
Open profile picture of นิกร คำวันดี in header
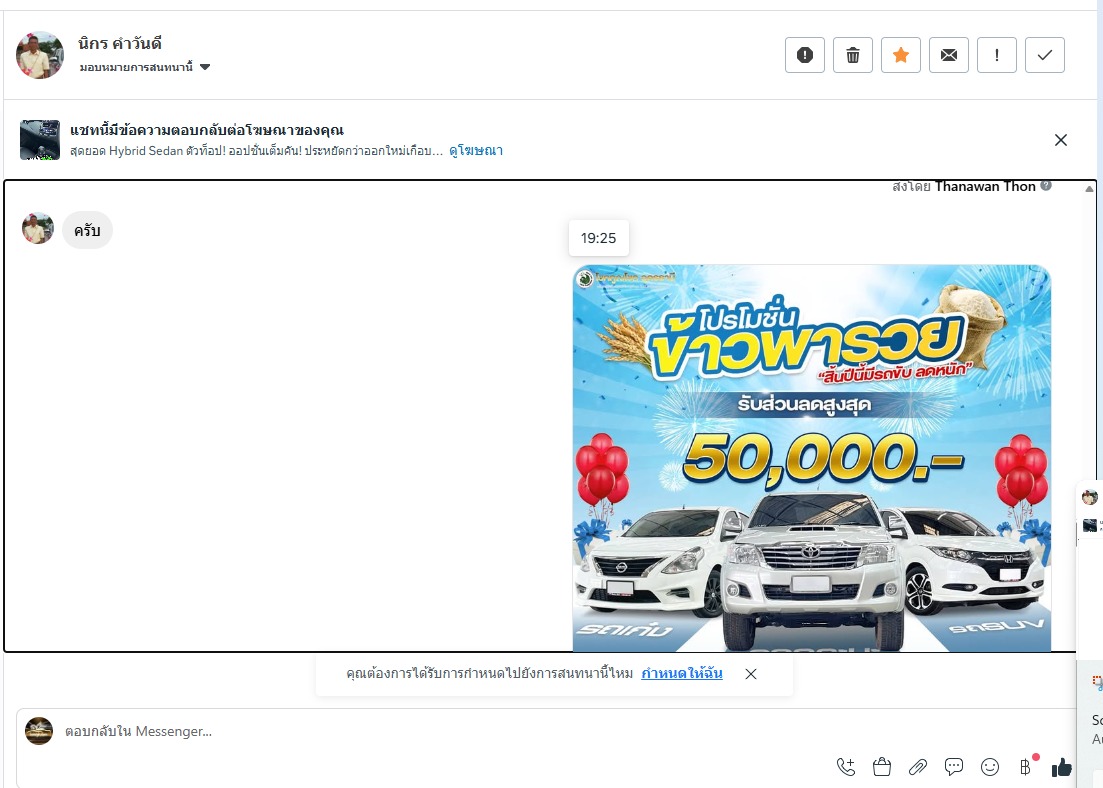(x=40, y=55)
